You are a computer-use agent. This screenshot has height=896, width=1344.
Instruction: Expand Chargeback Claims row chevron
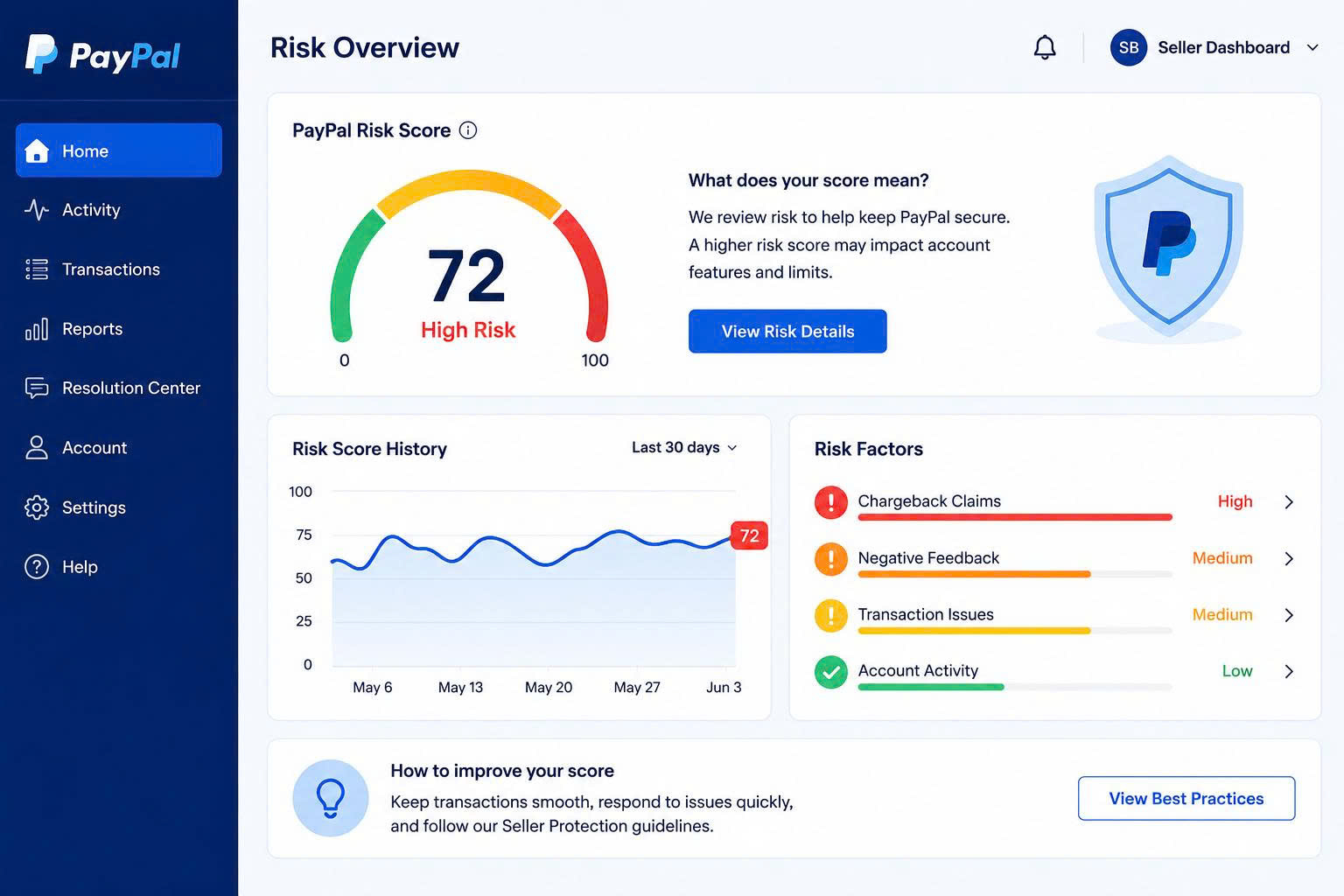pos(1289,501)
